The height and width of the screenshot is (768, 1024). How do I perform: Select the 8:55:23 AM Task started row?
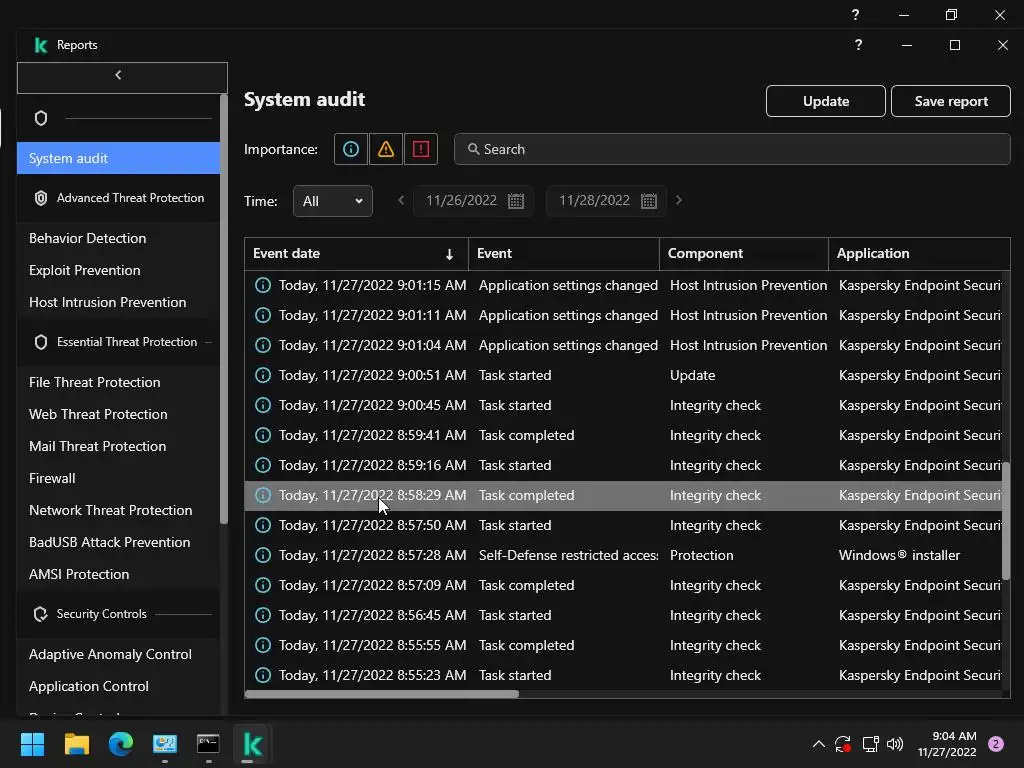click(x=624, y=676)
